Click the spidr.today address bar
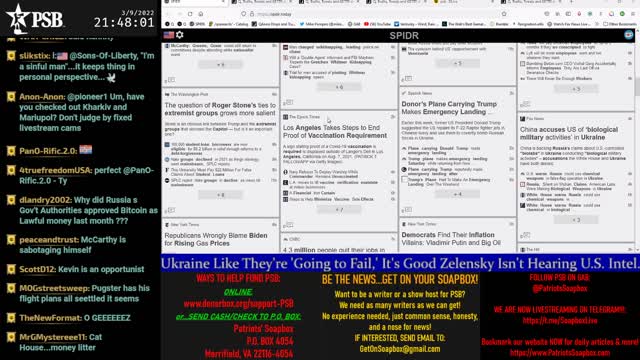The image size is (640, 360). 367,14
